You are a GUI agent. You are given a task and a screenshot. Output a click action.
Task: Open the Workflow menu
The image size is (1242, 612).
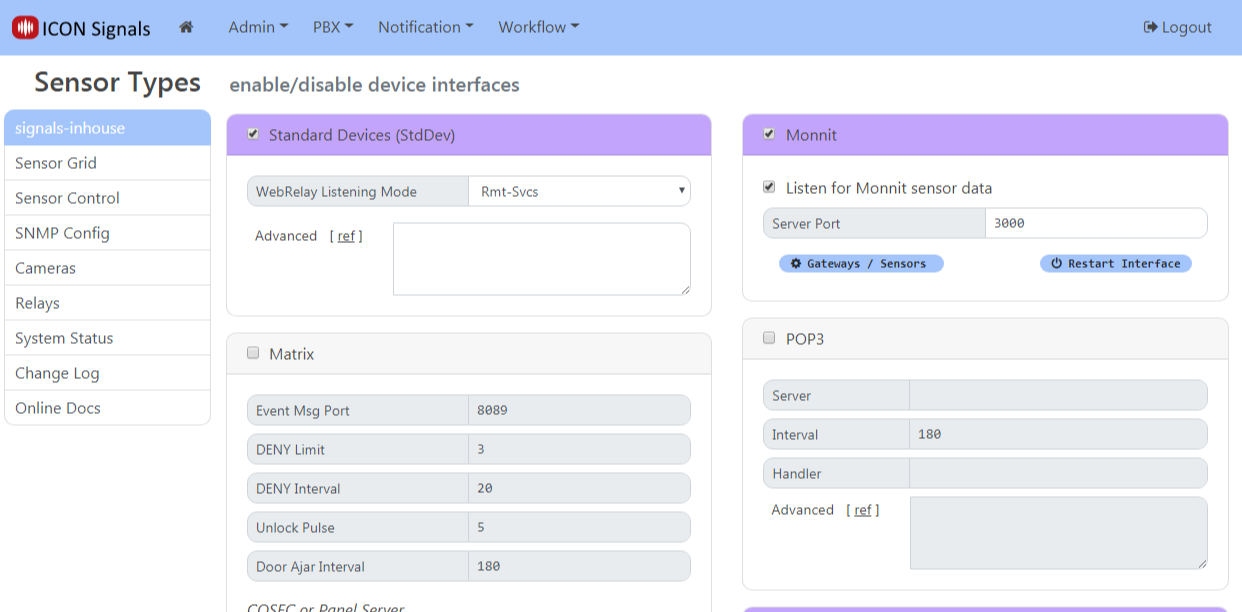click(x=538, y=27)
